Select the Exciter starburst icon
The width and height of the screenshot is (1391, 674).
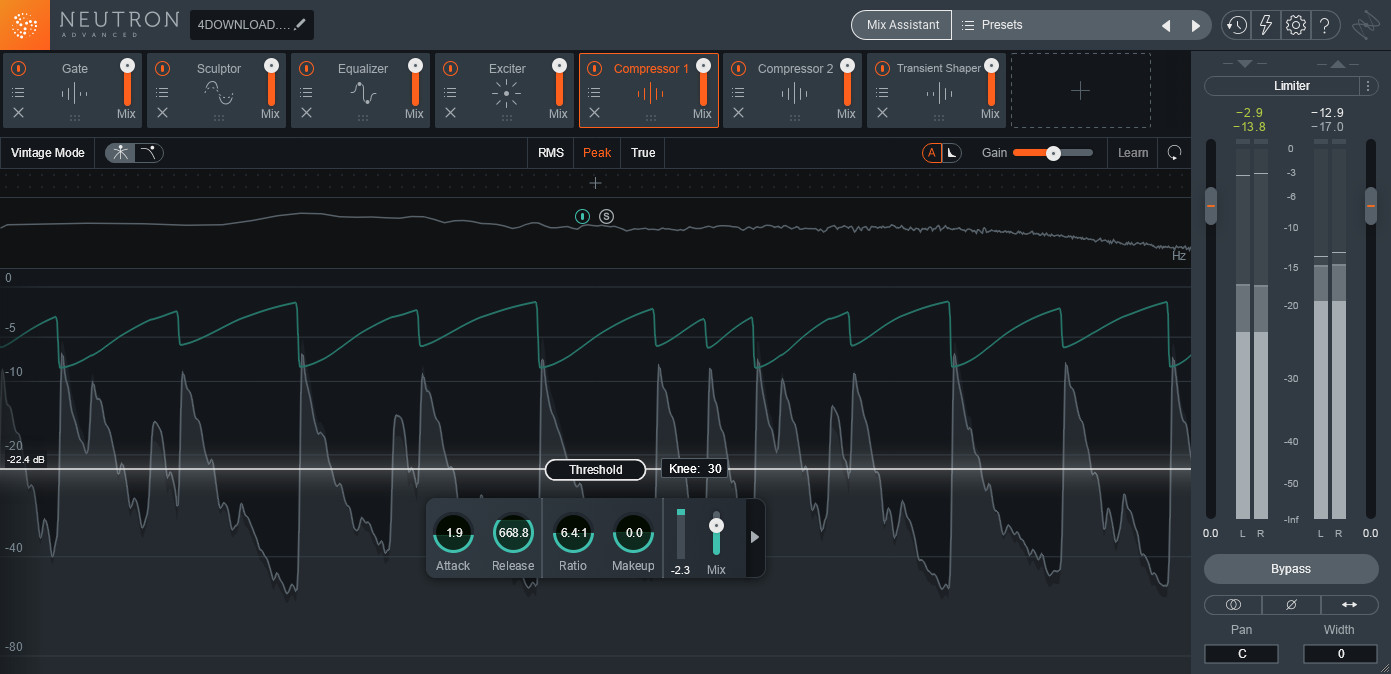click(506, 94)
